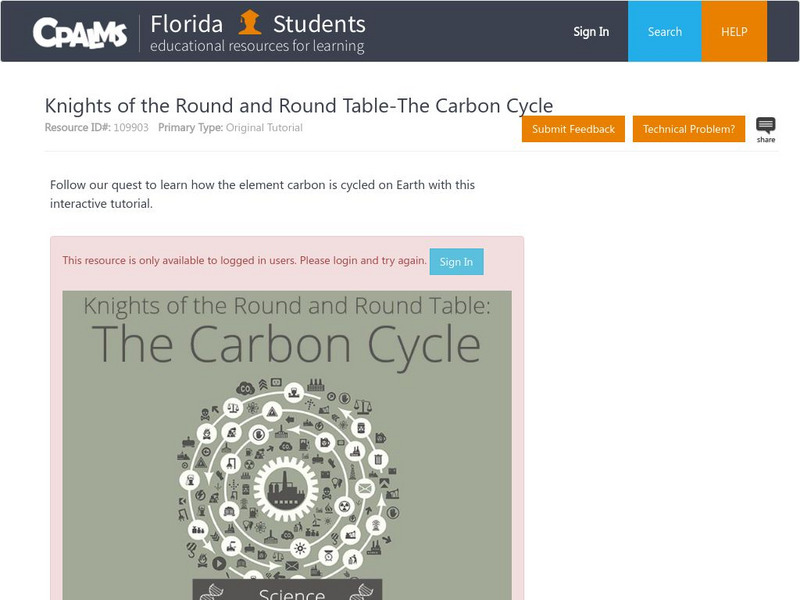Click the envelope circle icon in graphic
Image resolution: width=800 pixels, height=600 pixels.
tap(364, 488)
